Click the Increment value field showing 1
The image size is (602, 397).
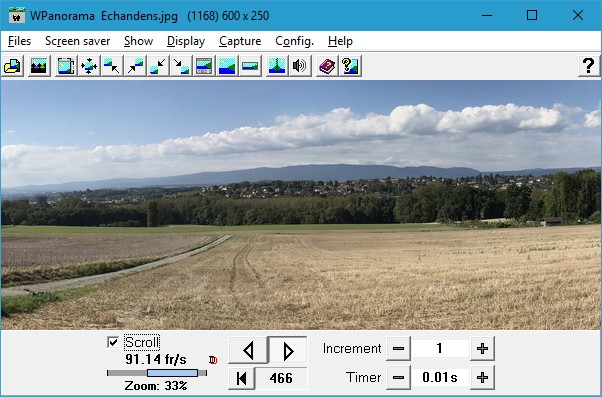coord(440,348)
